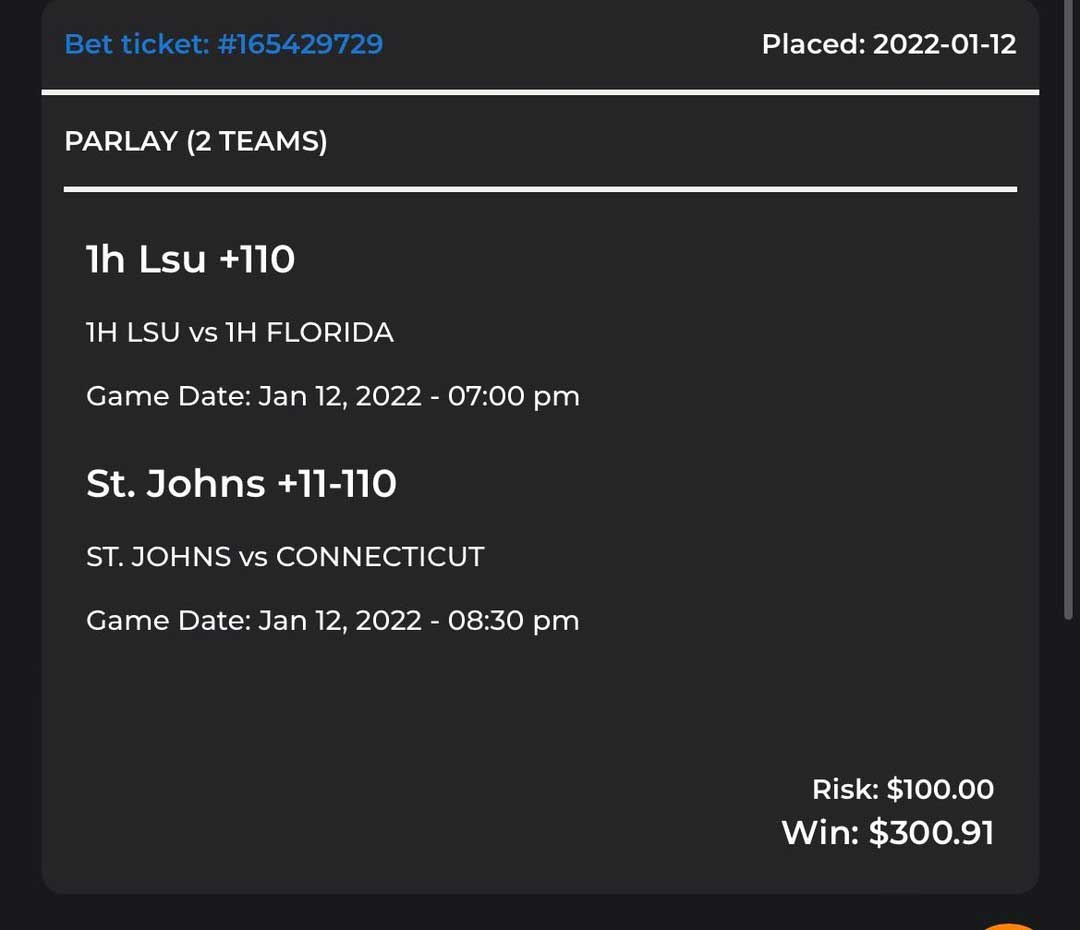Image resolution: width=1080 pixels, height=930 pixels.
Task: Click the 1h Lsu +110 pick
Action: click(190, 259)
